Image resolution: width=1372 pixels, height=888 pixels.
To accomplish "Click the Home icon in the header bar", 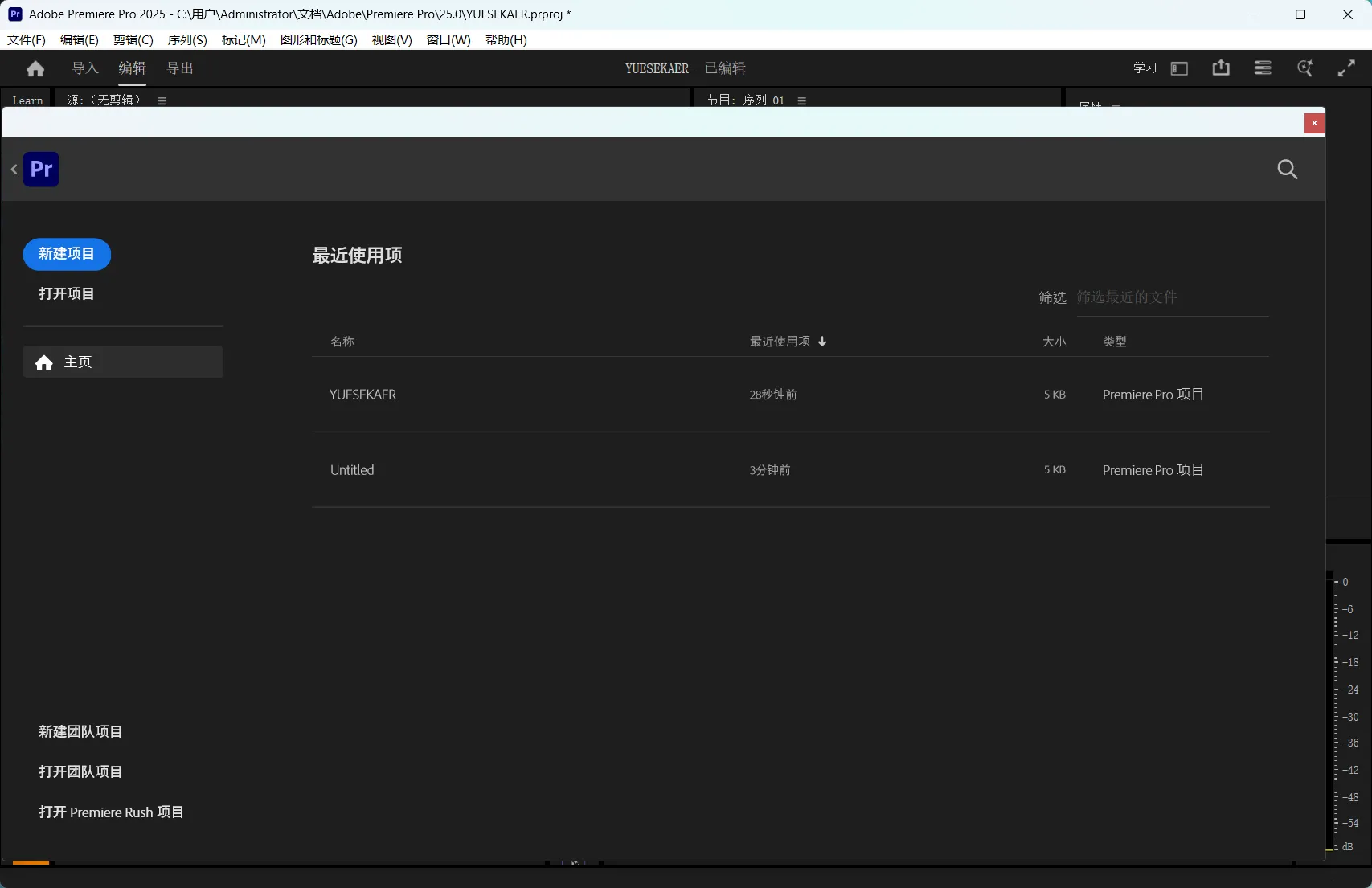I will tap(35, 69).
